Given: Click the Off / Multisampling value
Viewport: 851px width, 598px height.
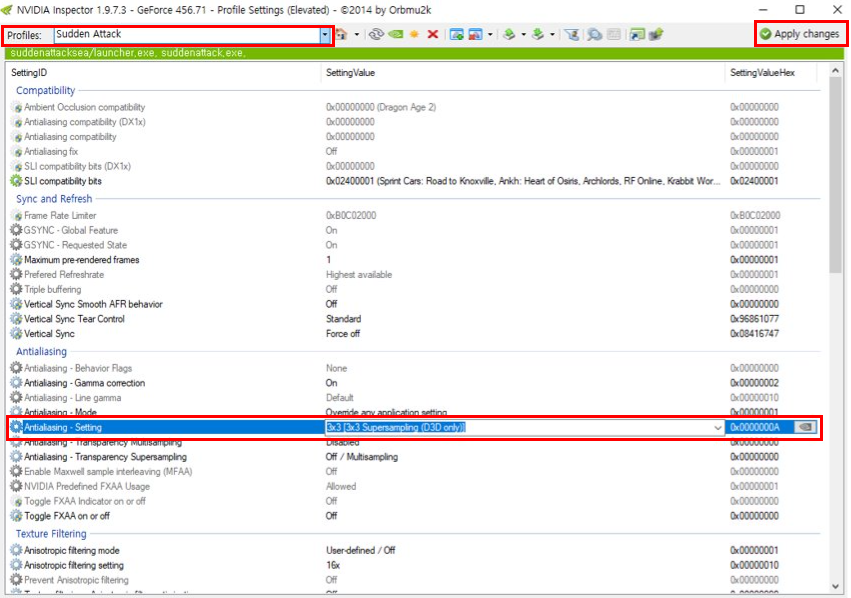Looking at the screenshot, I should click(x=361, y=457).
